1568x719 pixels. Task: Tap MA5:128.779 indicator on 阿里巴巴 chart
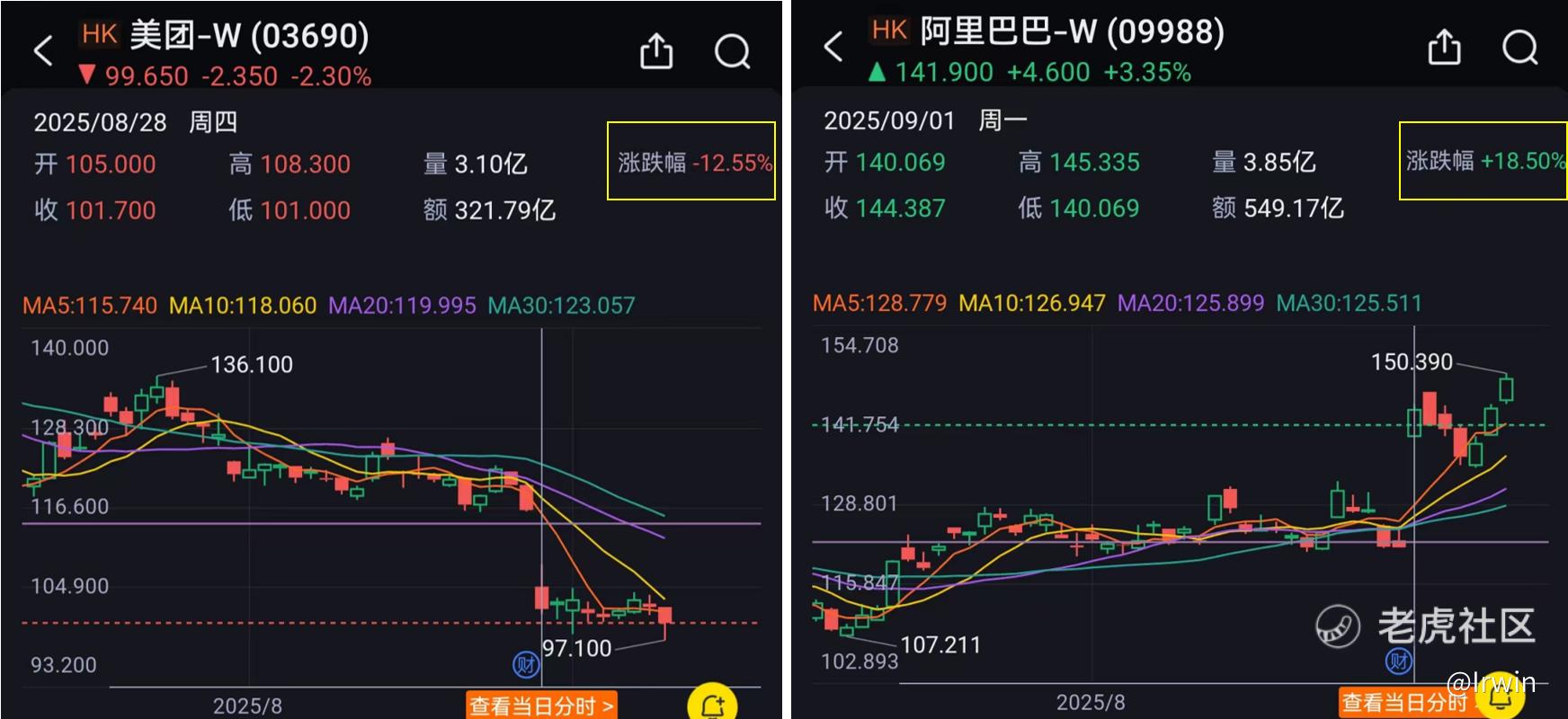[x=879, y=303]
